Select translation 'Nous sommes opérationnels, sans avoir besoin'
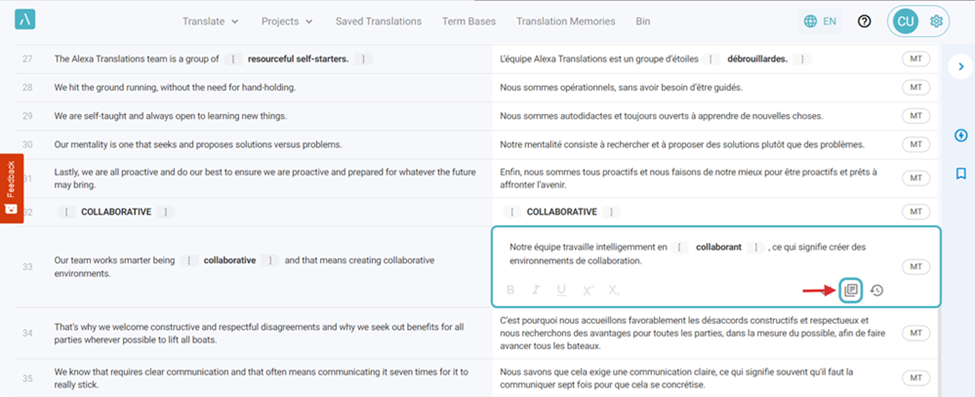The height and width of the screenshot is (397, 975). (621, 88)
